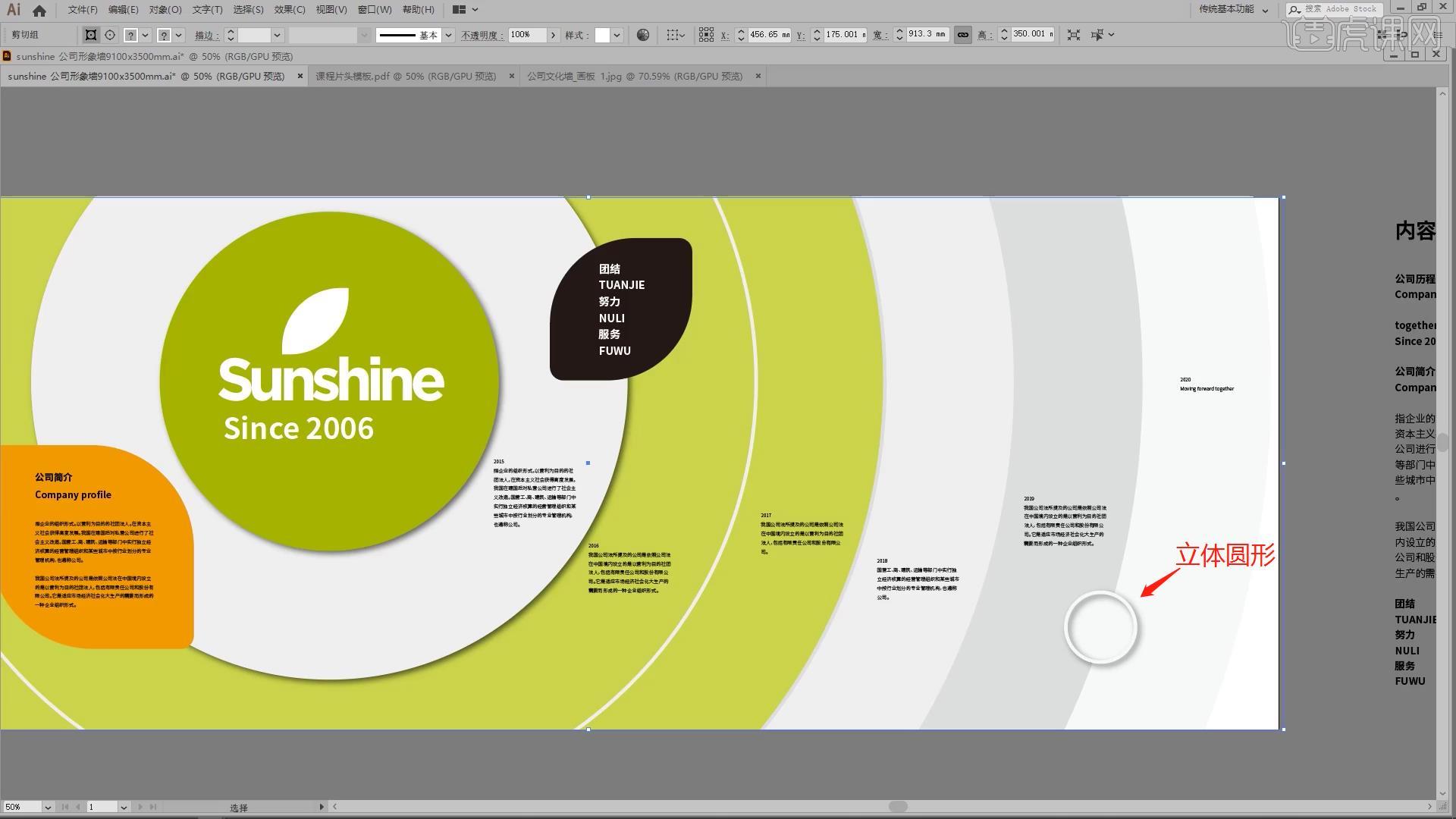Viewport: 1456px width, 819px height.
Task: Expand the stroke weight dropdown
Action: 277,35
